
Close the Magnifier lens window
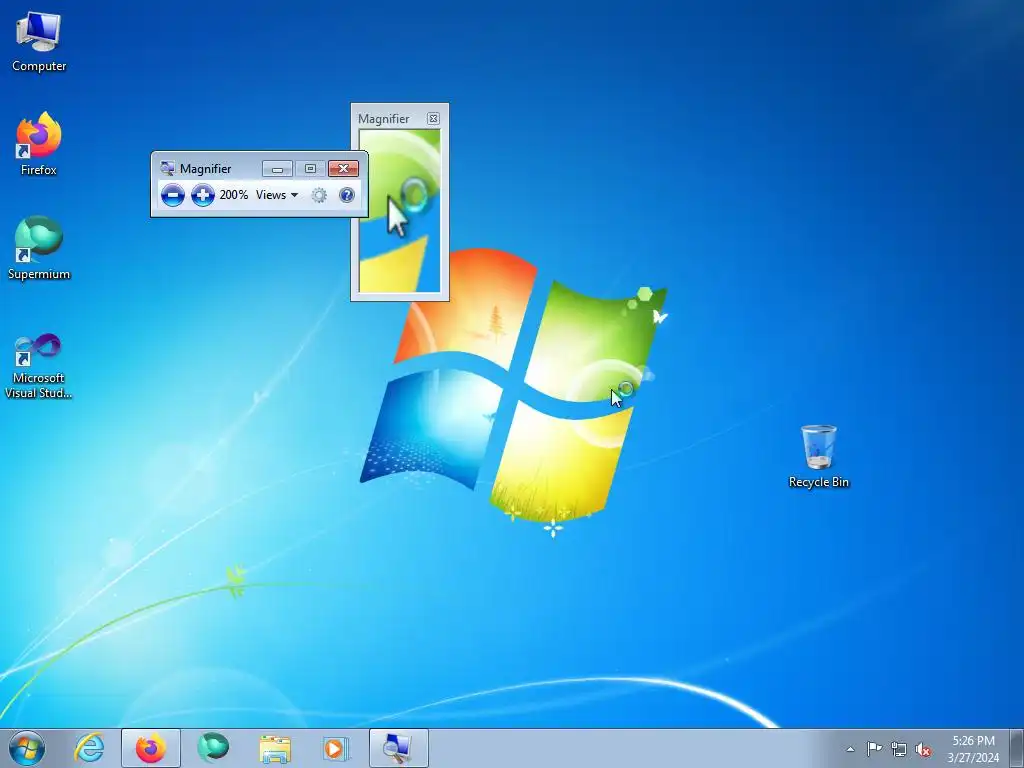433,118
